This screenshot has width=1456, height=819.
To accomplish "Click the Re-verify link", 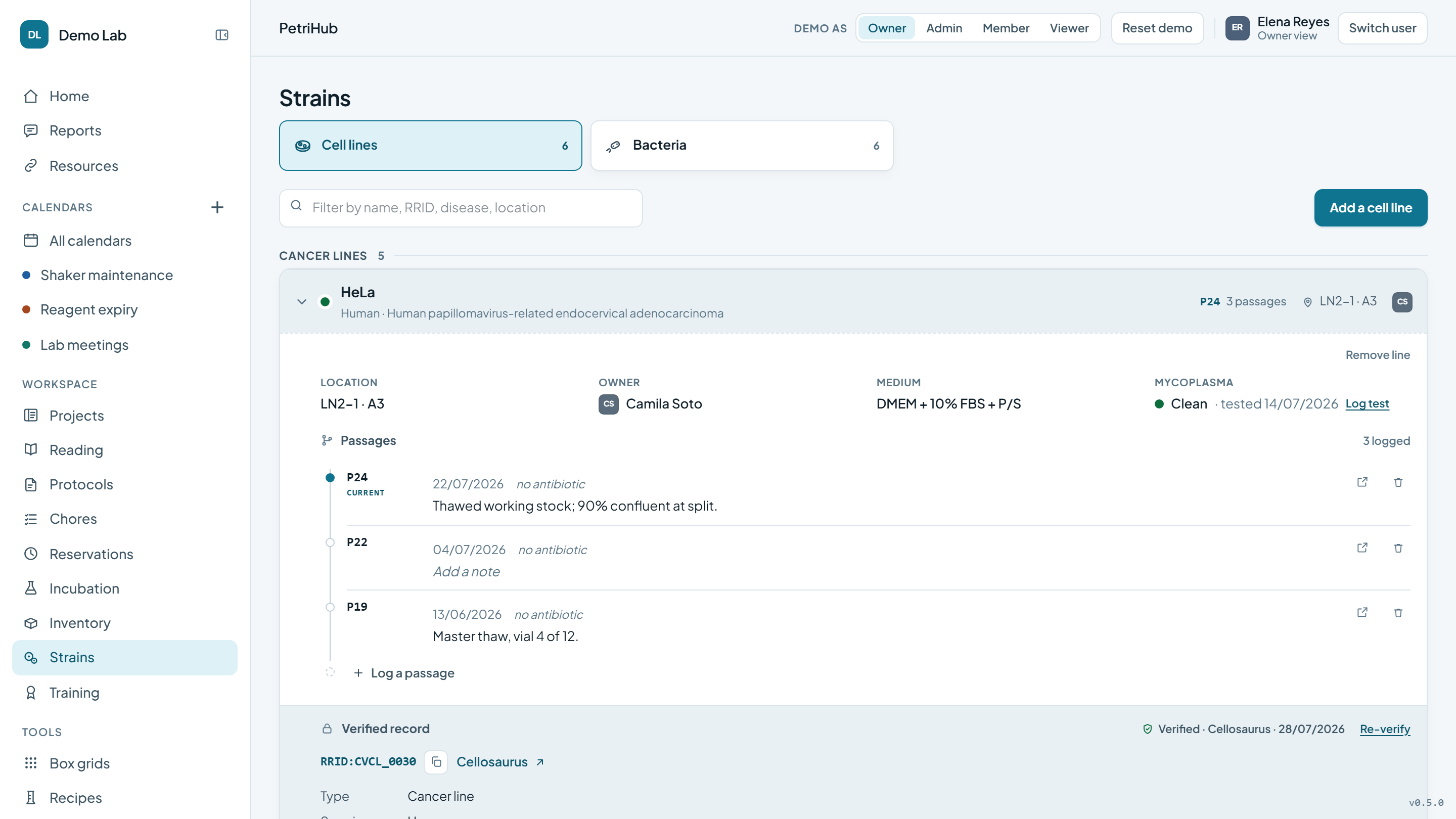I will tap(1385, 729).
